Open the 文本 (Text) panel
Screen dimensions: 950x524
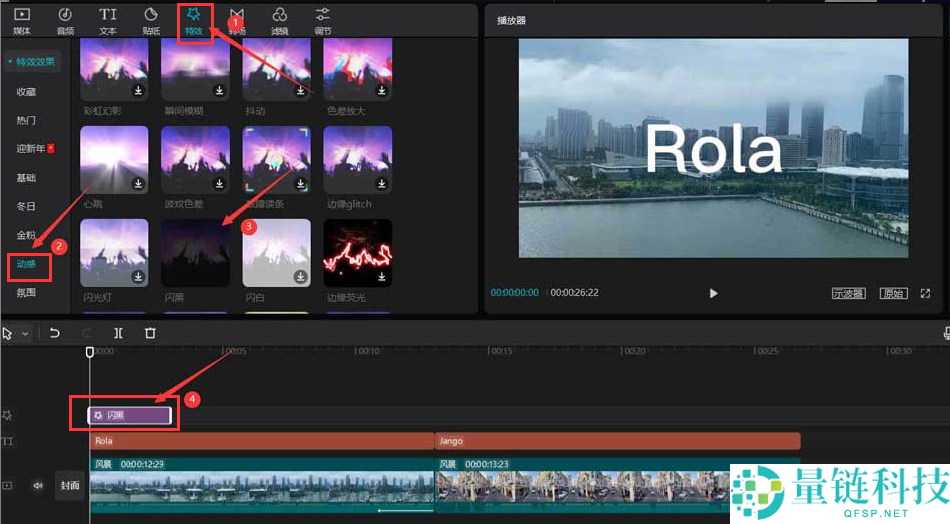click(x=108, y=20)
